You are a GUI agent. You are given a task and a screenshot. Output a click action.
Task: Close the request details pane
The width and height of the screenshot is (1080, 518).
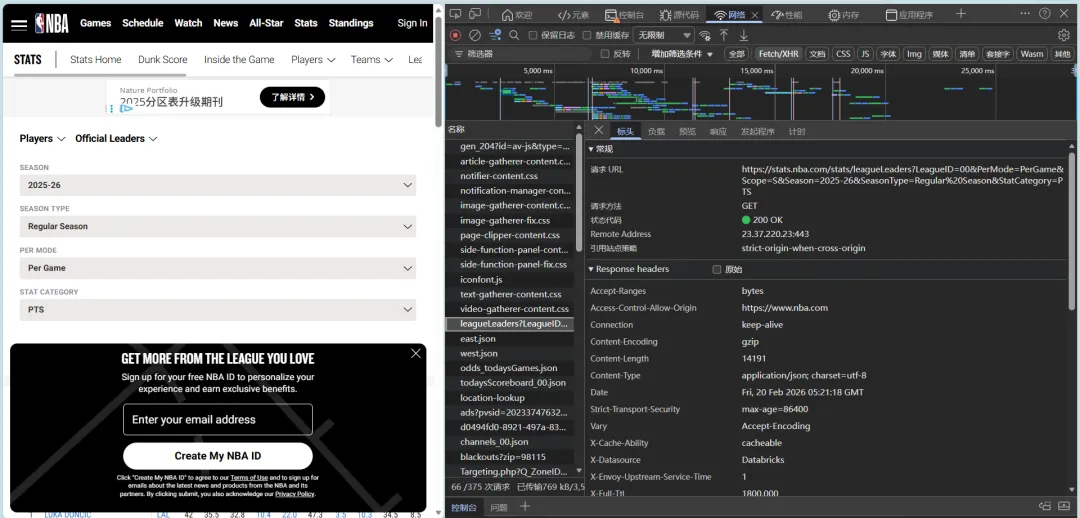599,130
